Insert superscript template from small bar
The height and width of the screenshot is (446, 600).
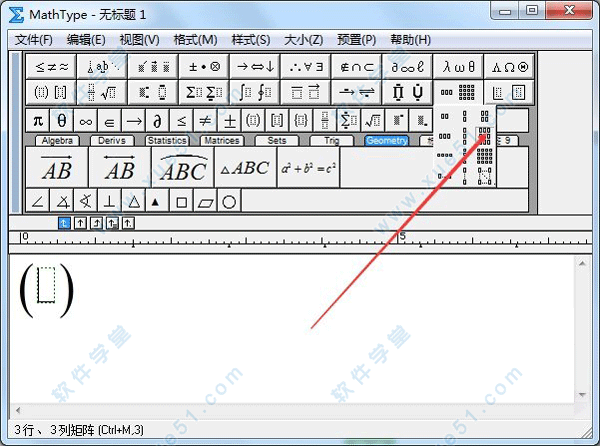coord(396,121)
